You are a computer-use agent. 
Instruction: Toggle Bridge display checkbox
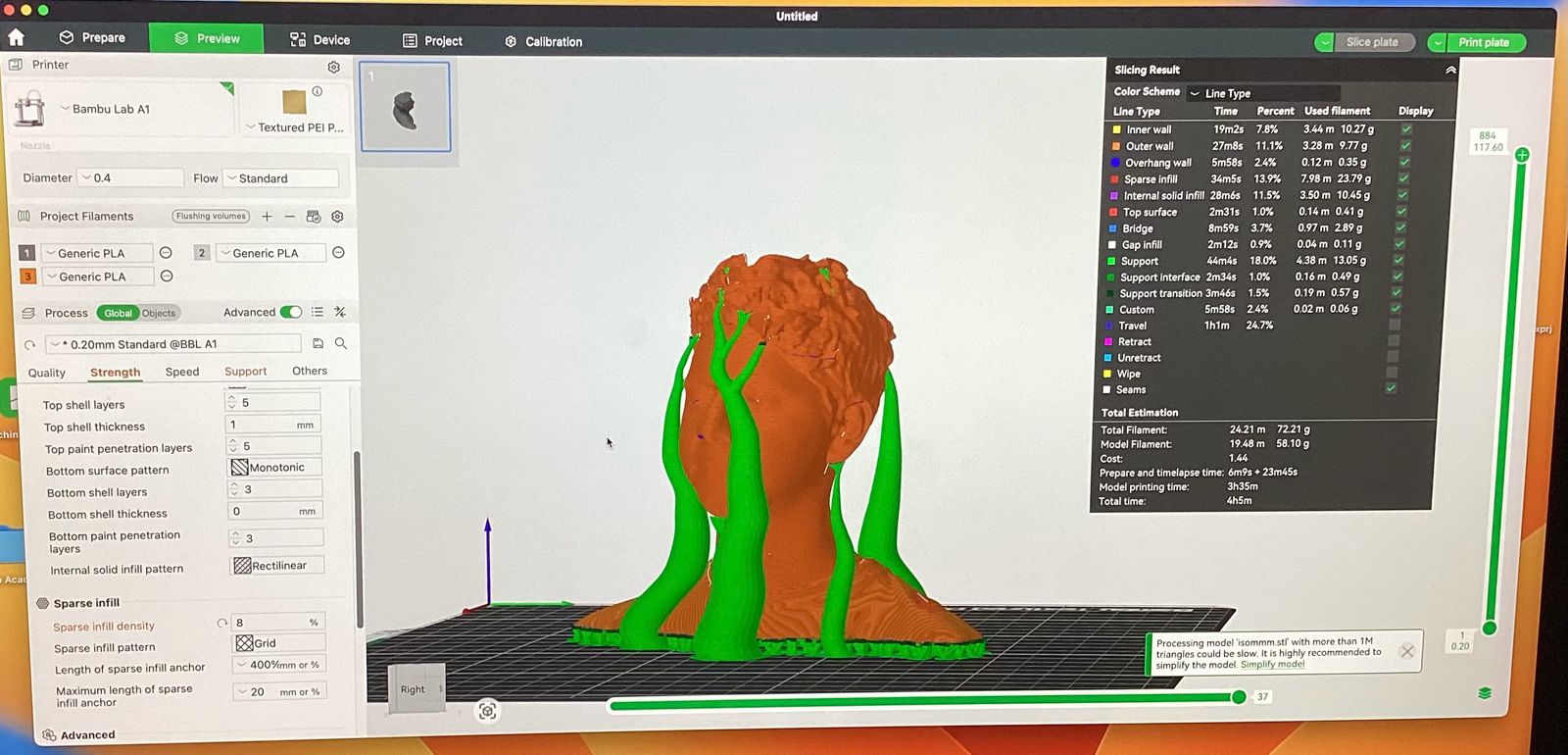tap(1400, 227)
